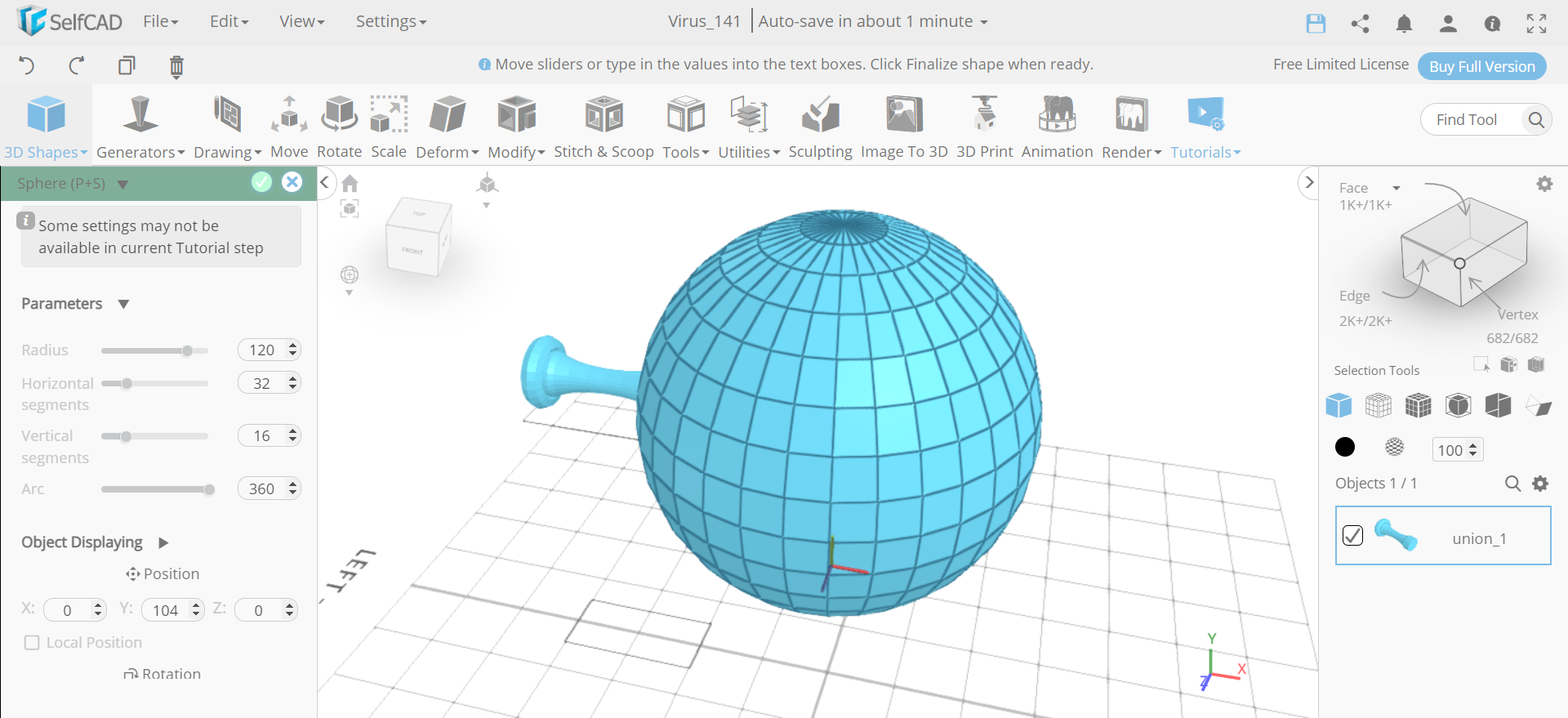Select the Stitch & Scoop tool
This screenshot has height=718, width=1568.
pos(604,126)
